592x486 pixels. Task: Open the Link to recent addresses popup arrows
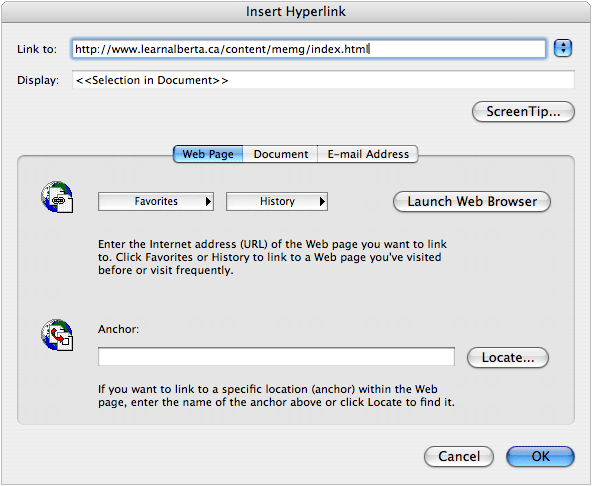(563, 48)
